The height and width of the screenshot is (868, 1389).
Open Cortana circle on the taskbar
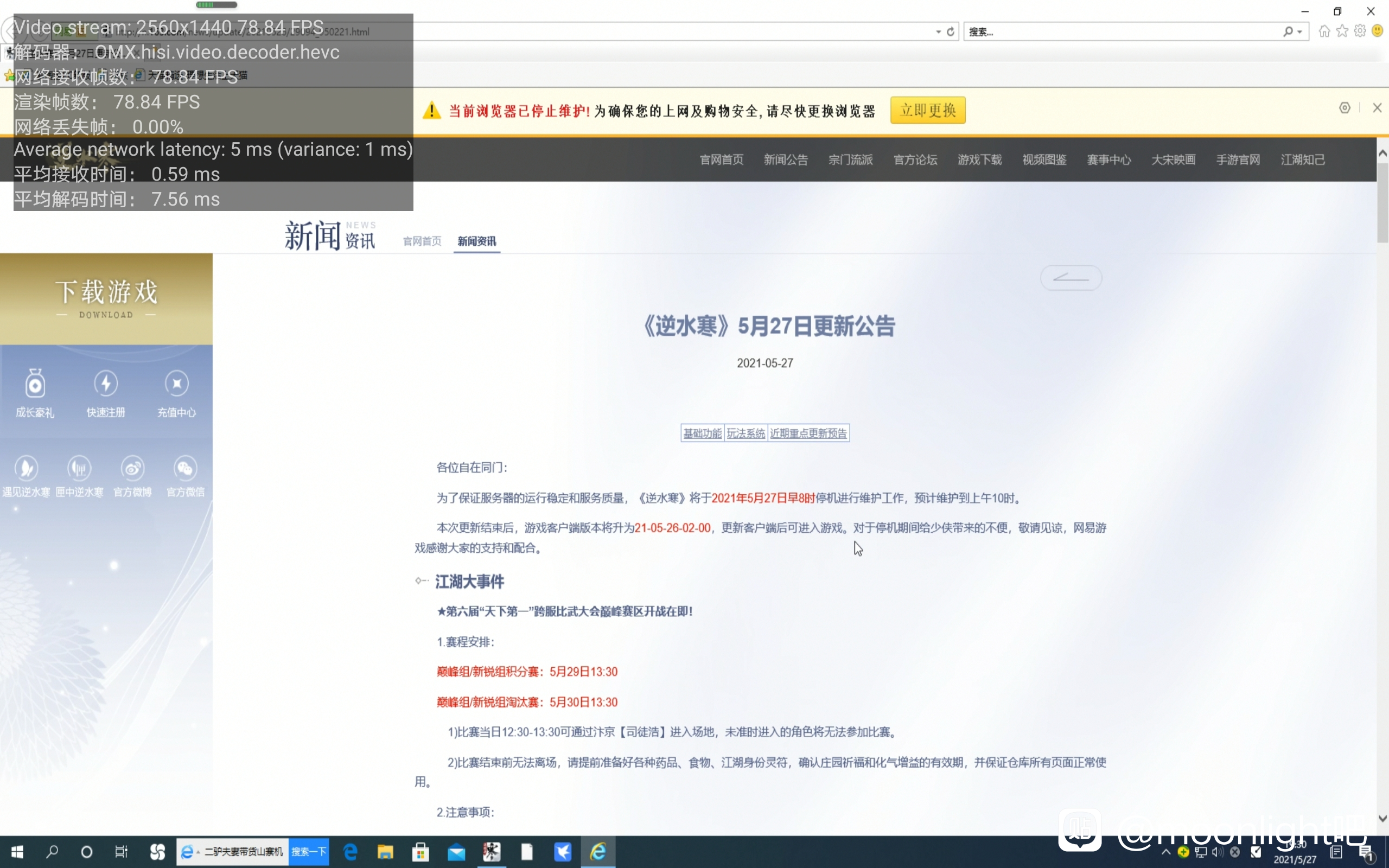pos(87,852)
